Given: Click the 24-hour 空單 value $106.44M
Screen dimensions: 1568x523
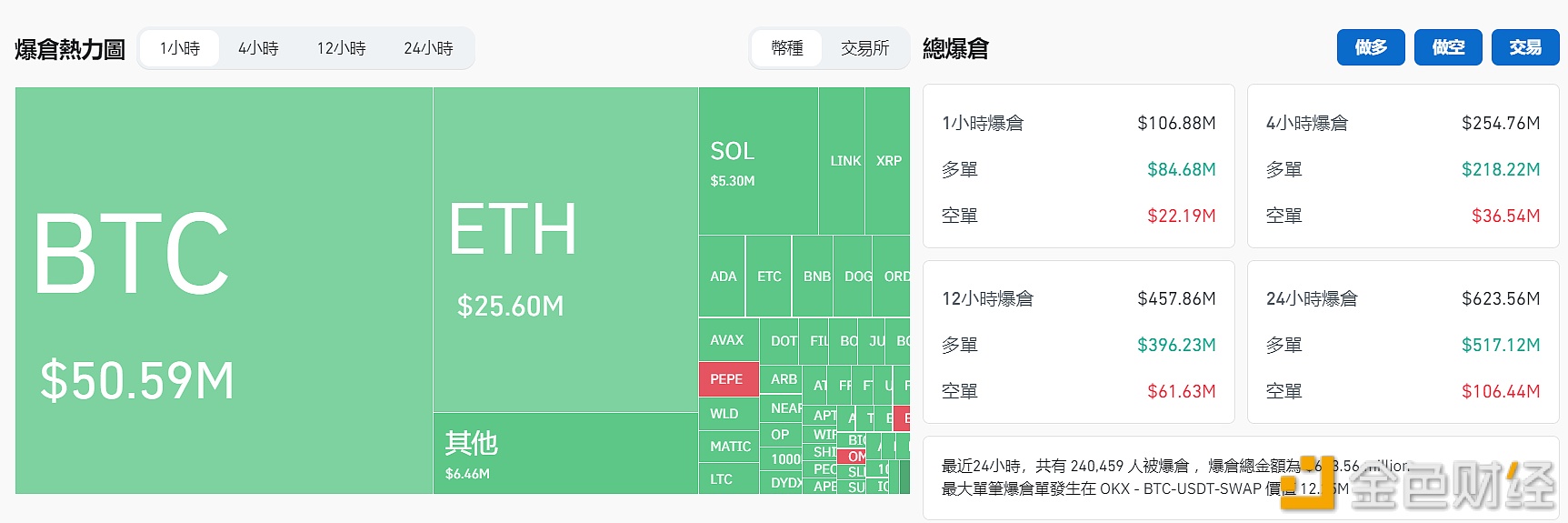Looking at the screenshot, I should pos(1501,391).
